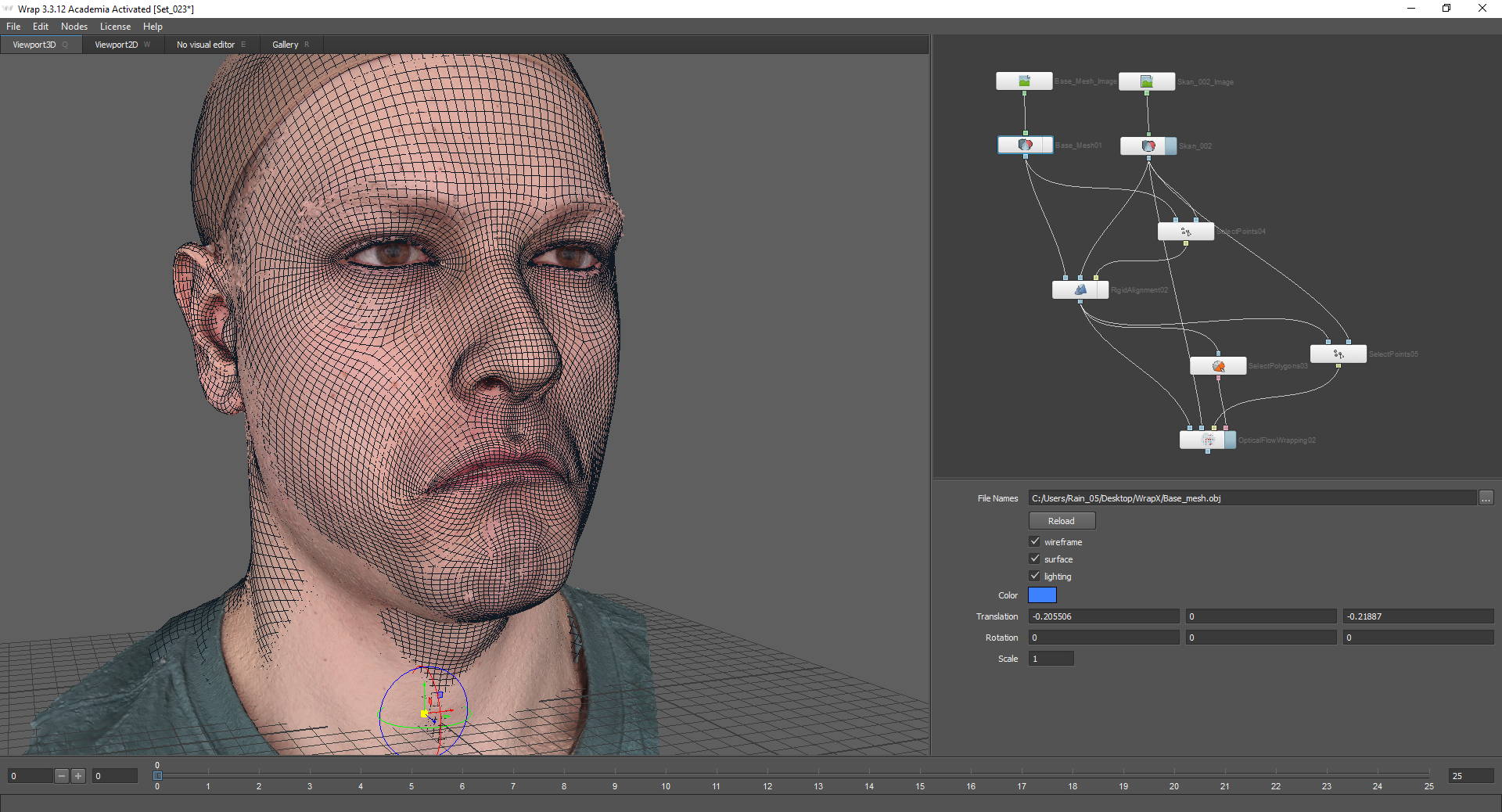1502x812 pixels.
Task: Select the SelectPoints04 node
Action: [x=1185, y=232]
